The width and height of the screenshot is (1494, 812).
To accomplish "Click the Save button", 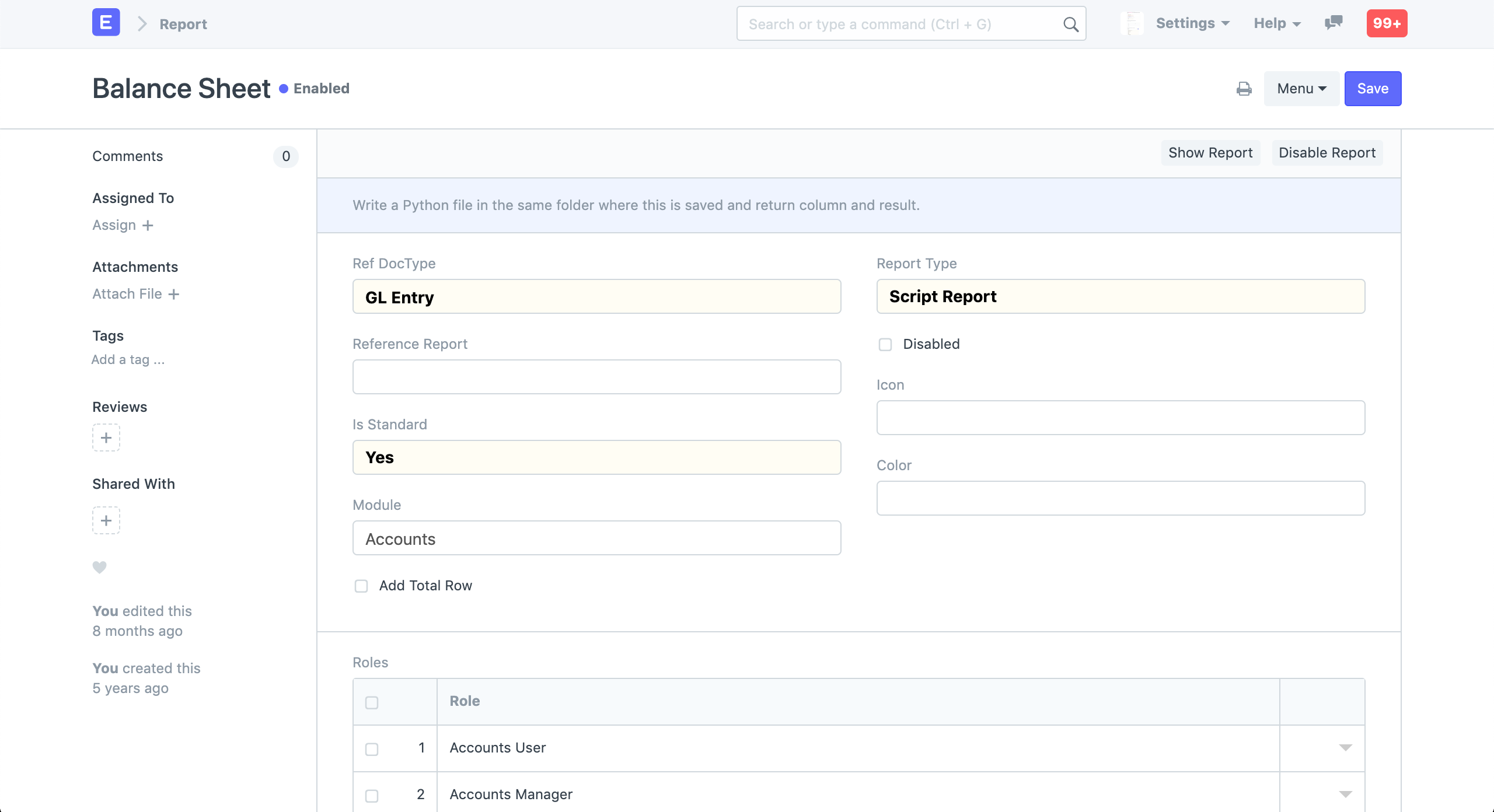I will pos(1373,89).
